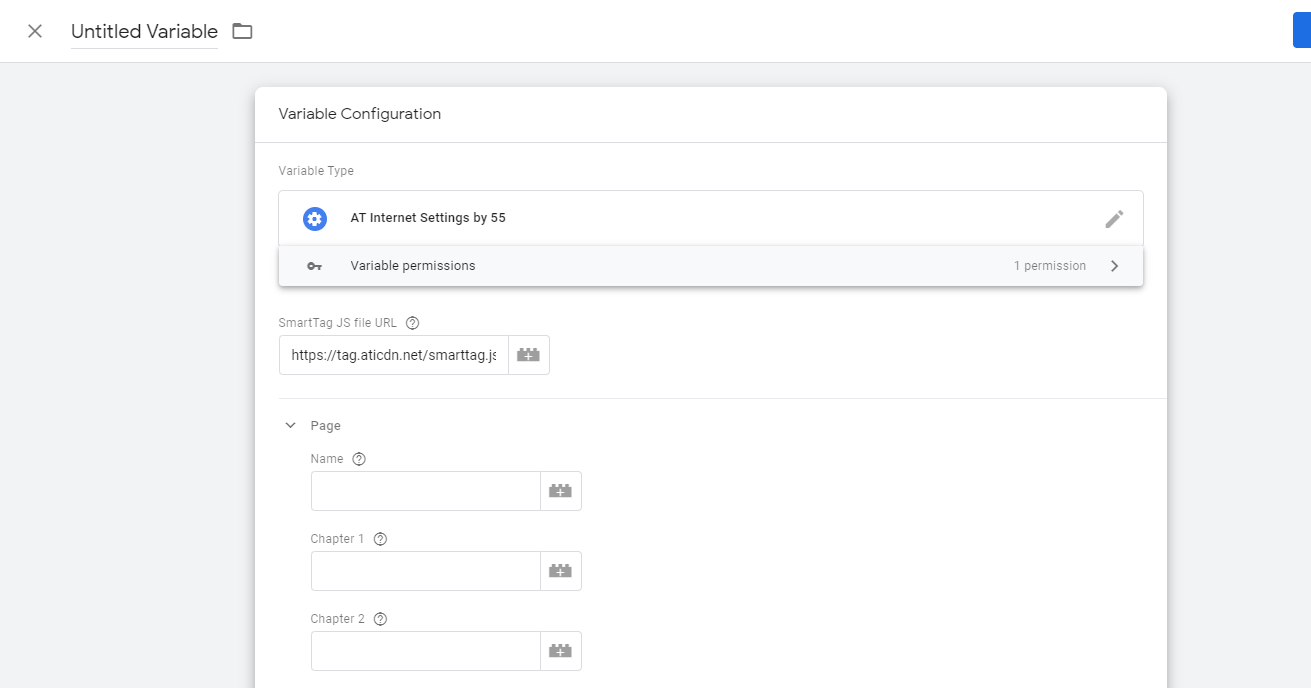
Task: Show help tooltip for Chapter 1
Action: 380,539
